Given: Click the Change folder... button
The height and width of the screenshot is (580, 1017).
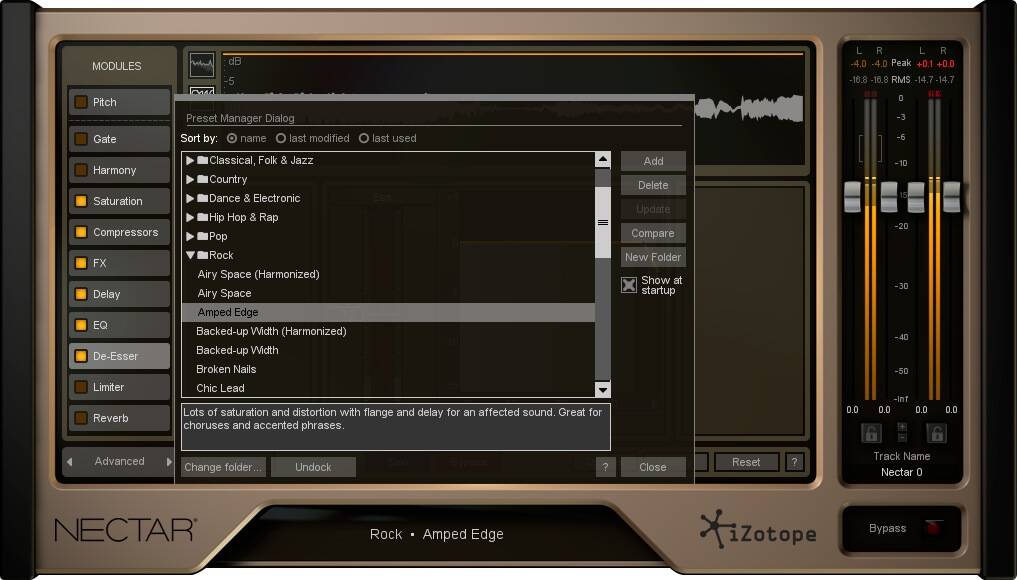Looking at the screenshot, I should tap(223, 467).
